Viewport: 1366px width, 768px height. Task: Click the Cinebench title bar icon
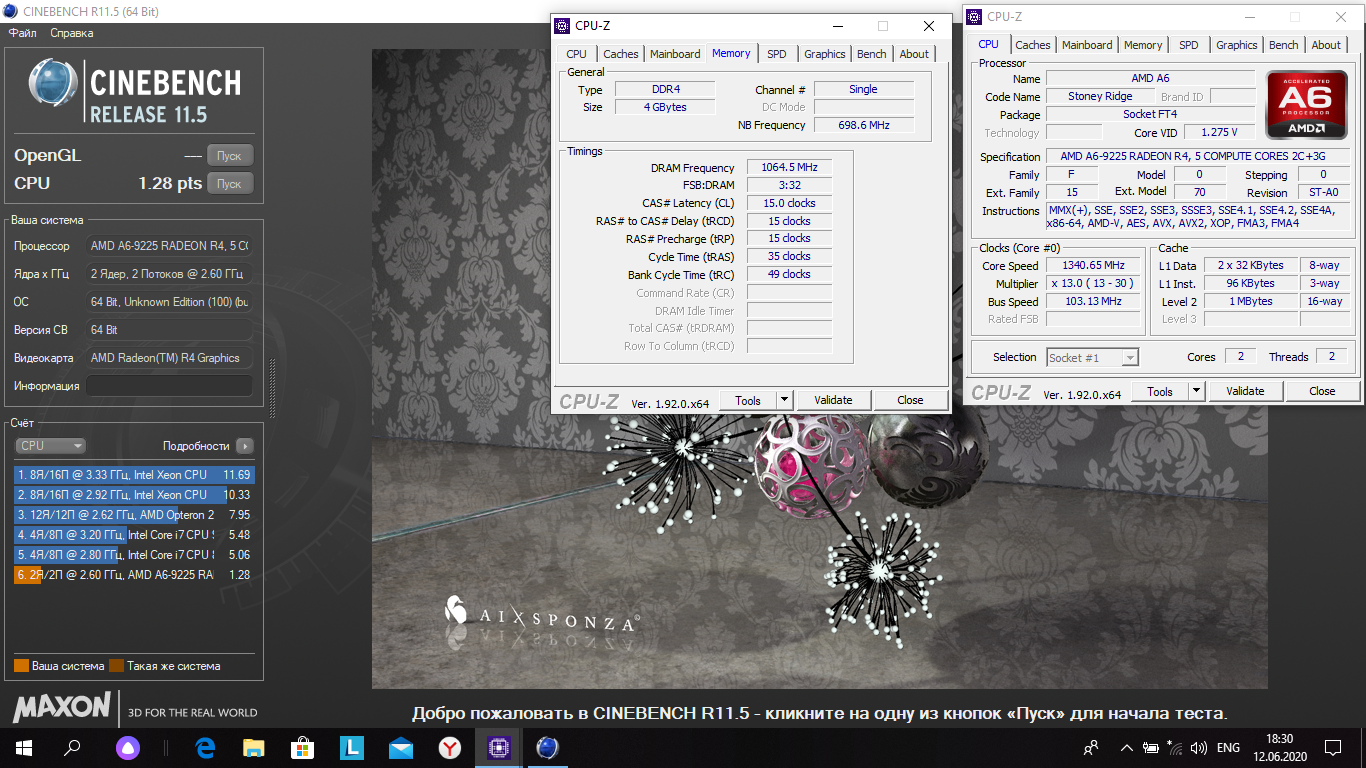click(x=9, y=11)
